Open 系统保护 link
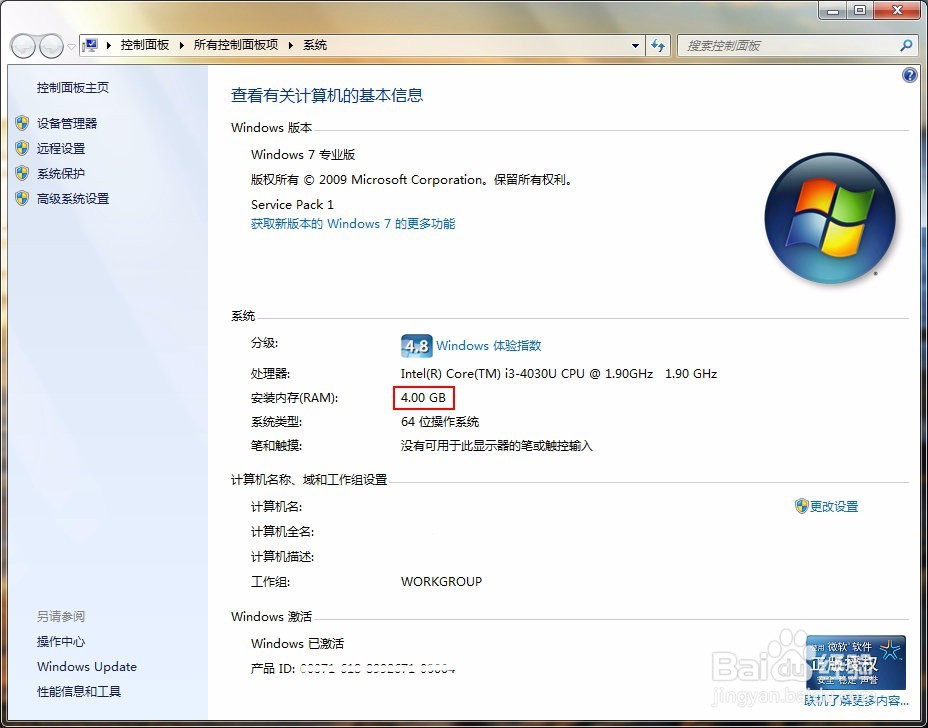The image size is (928, 728). (61, 173)
